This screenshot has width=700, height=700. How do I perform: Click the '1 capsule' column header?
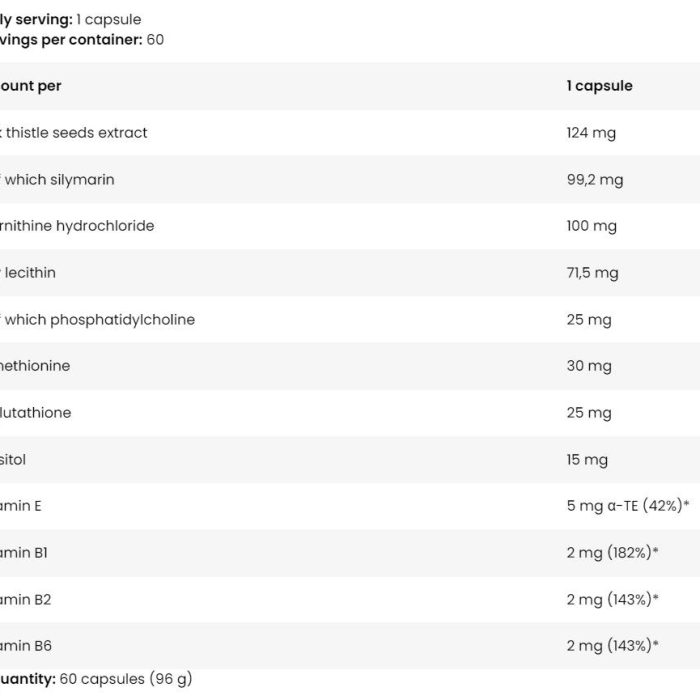click(599, 86)
